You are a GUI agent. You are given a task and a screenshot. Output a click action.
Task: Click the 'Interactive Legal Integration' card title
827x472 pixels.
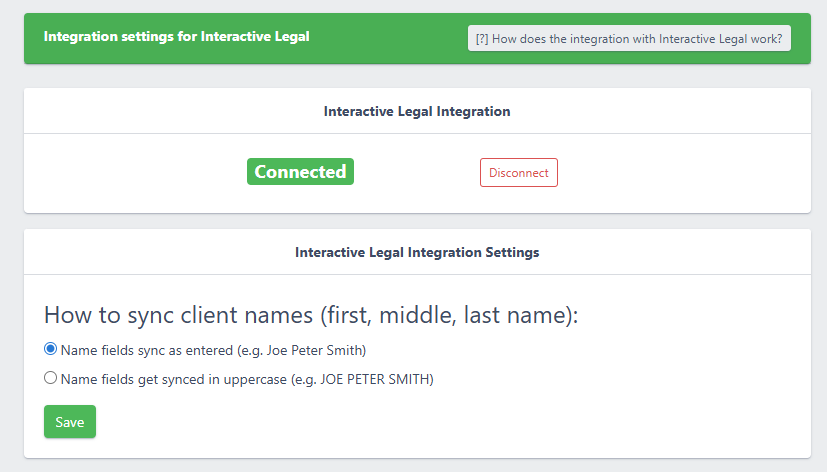click(x=417, y=111)
